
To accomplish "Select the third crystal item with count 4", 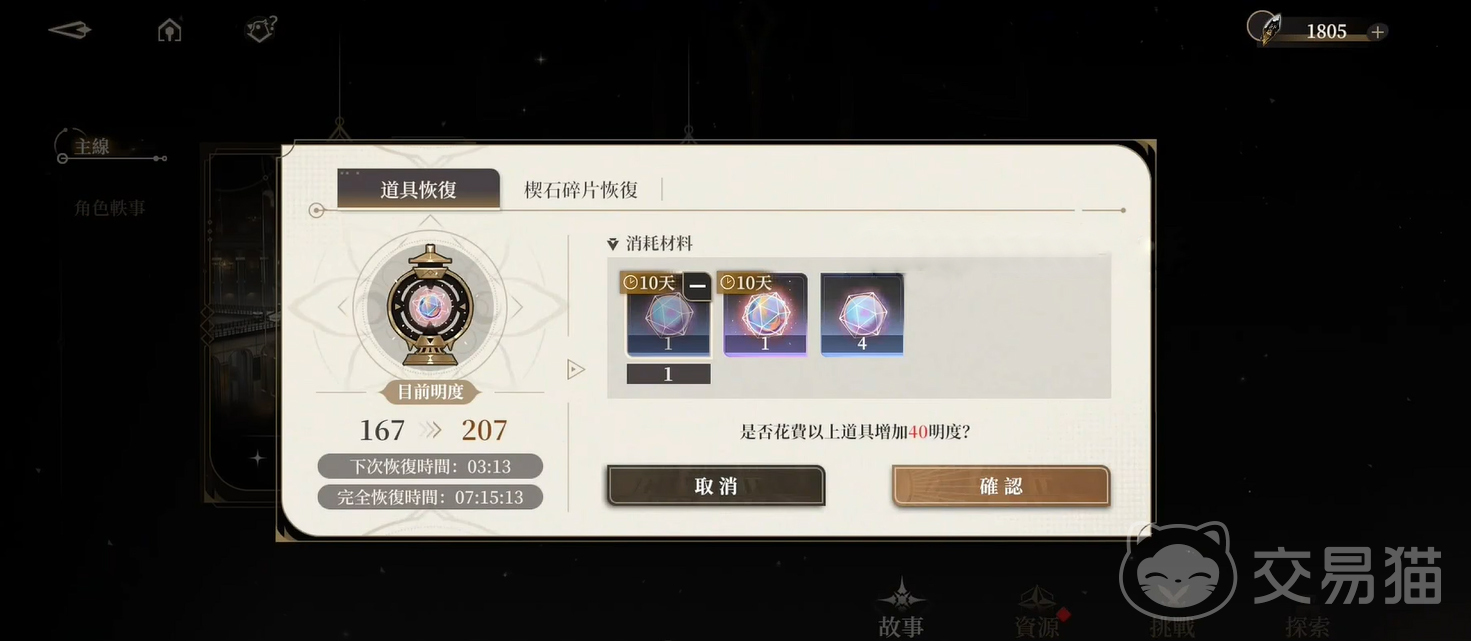I will [862, 314].
